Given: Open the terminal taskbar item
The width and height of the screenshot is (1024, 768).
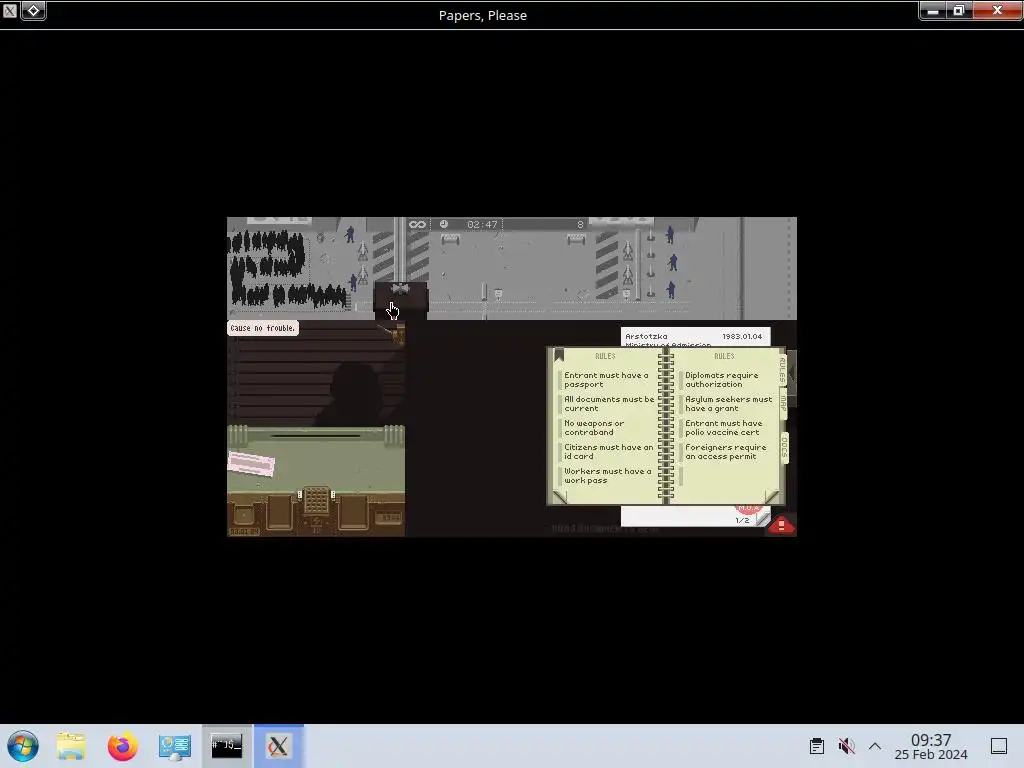Looking at the screenshot, I should (227, 746).
